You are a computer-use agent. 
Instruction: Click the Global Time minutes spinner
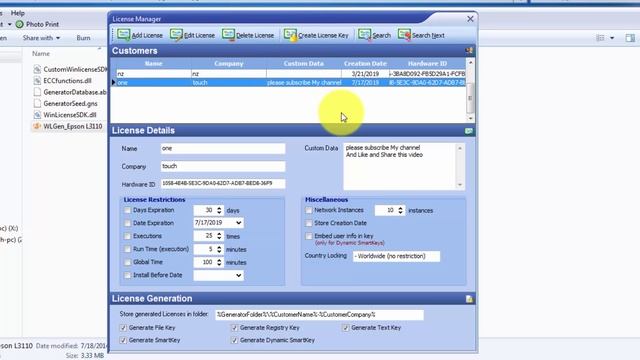[x=219, y=262]
